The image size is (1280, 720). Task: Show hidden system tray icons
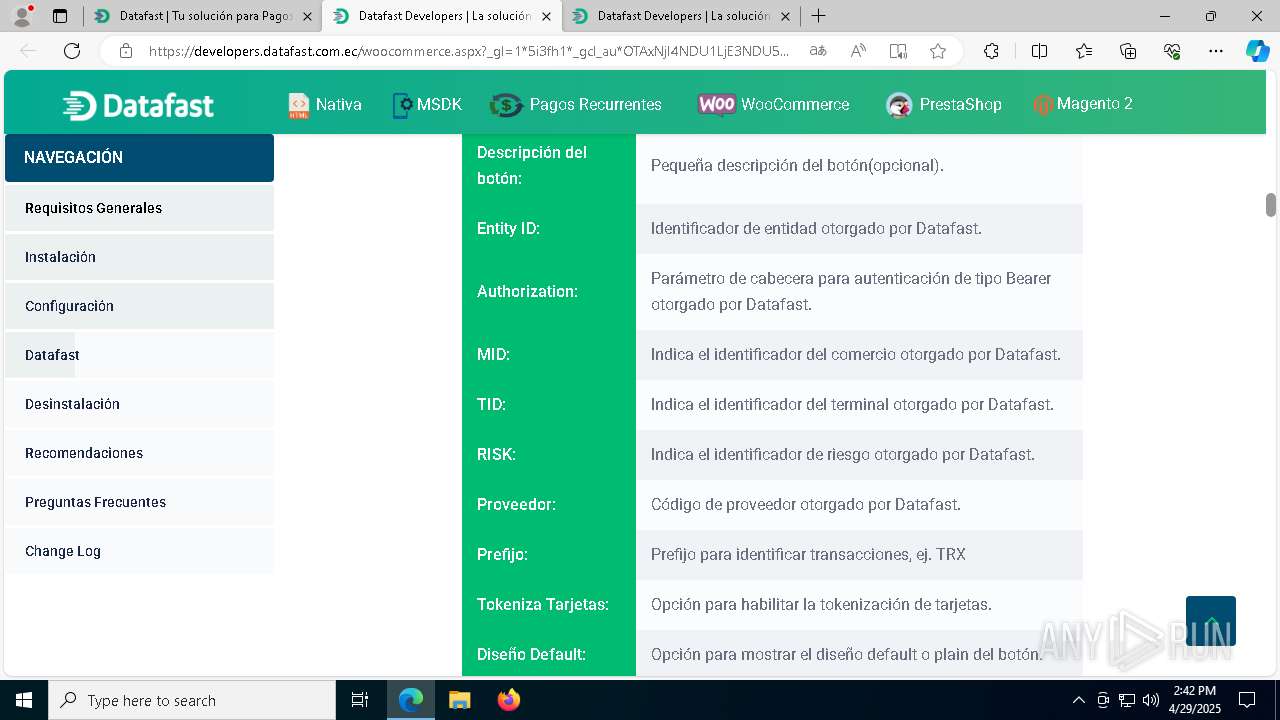coord(1078,700)
